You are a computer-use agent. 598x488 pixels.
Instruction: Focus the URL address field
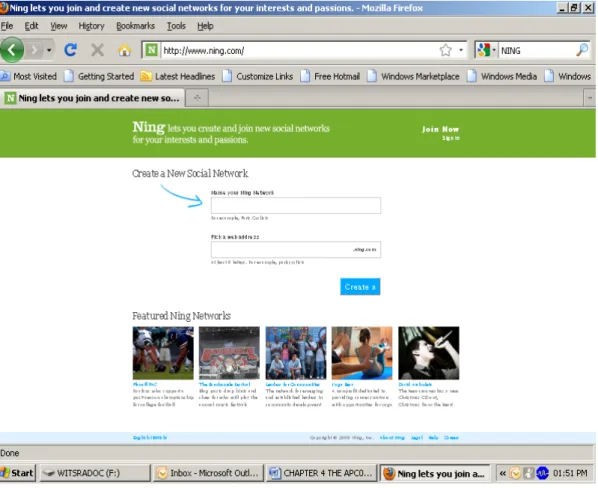tap(299, 50)
